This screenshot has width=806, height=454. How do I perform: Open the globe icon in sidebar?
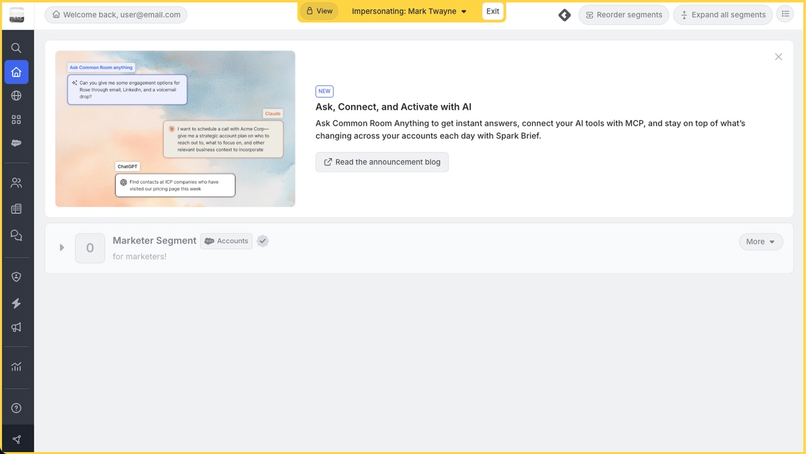16,96
